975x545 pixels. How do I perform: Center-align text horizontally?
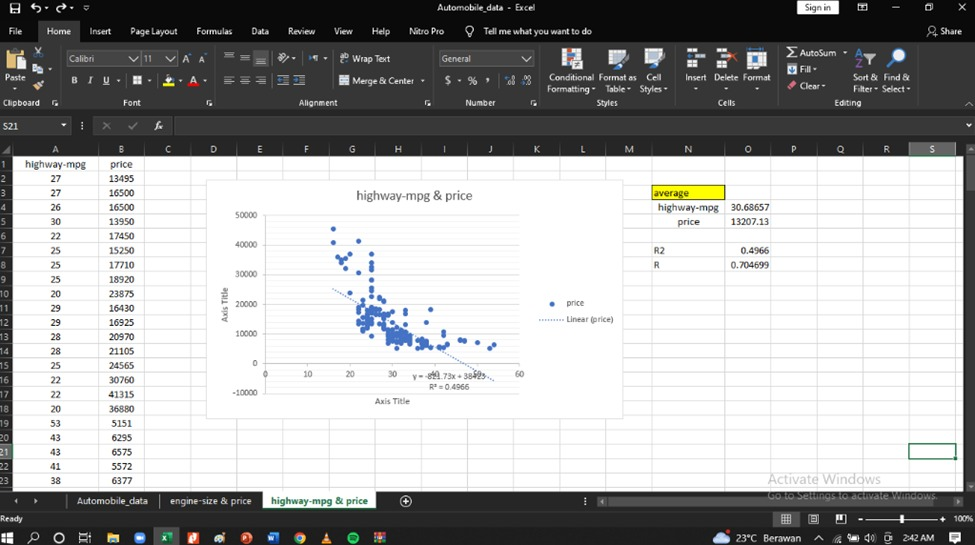[x=245, y=80]
